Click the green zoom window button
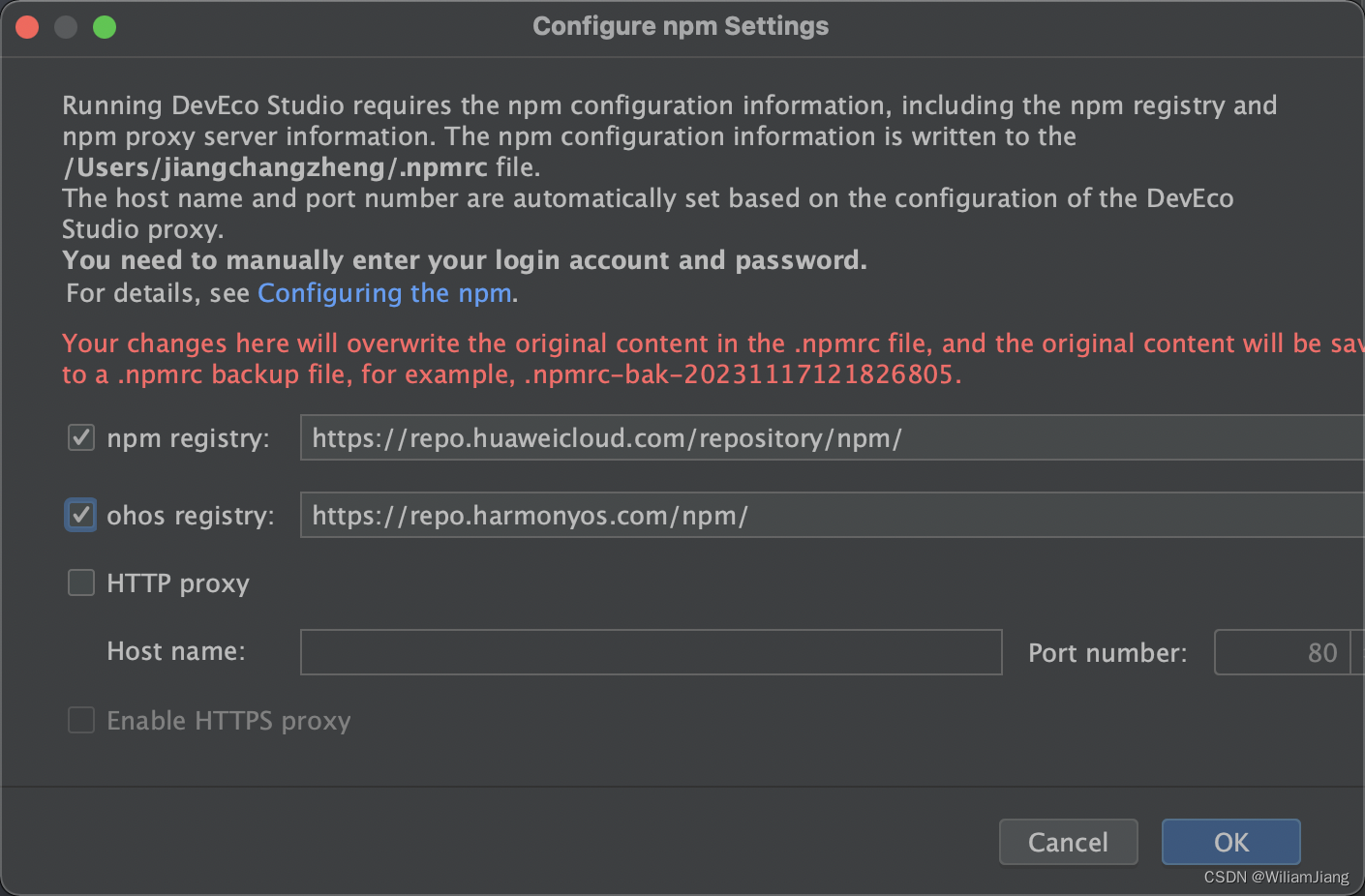The width and height of the screenshot is (1365, 896). [105, 27]
